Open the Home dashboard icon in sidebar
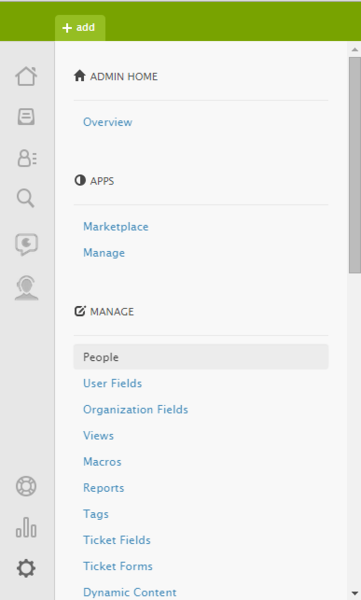Image resolution: width=361 pixels, height=600 pixels. click(26, 76)
